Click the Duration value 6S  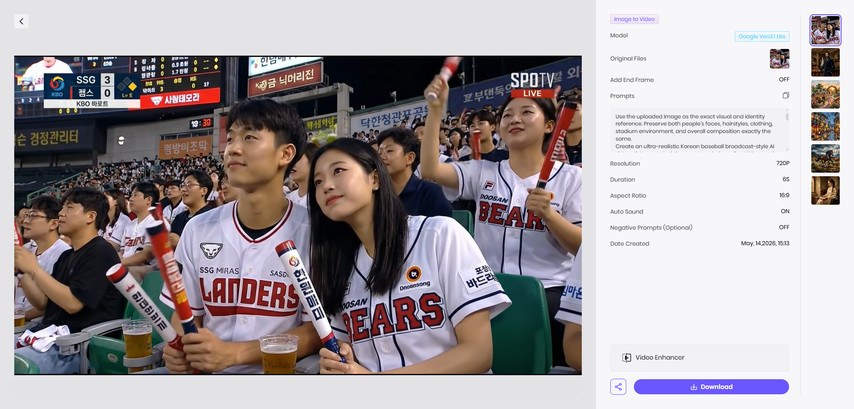click(x=786, y=180)
